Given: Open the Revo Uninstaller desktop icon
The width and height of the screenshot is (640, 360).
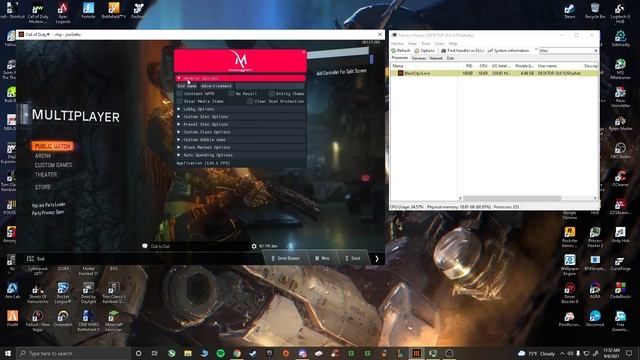Looking at the screenshot, I should coord(620,97).
